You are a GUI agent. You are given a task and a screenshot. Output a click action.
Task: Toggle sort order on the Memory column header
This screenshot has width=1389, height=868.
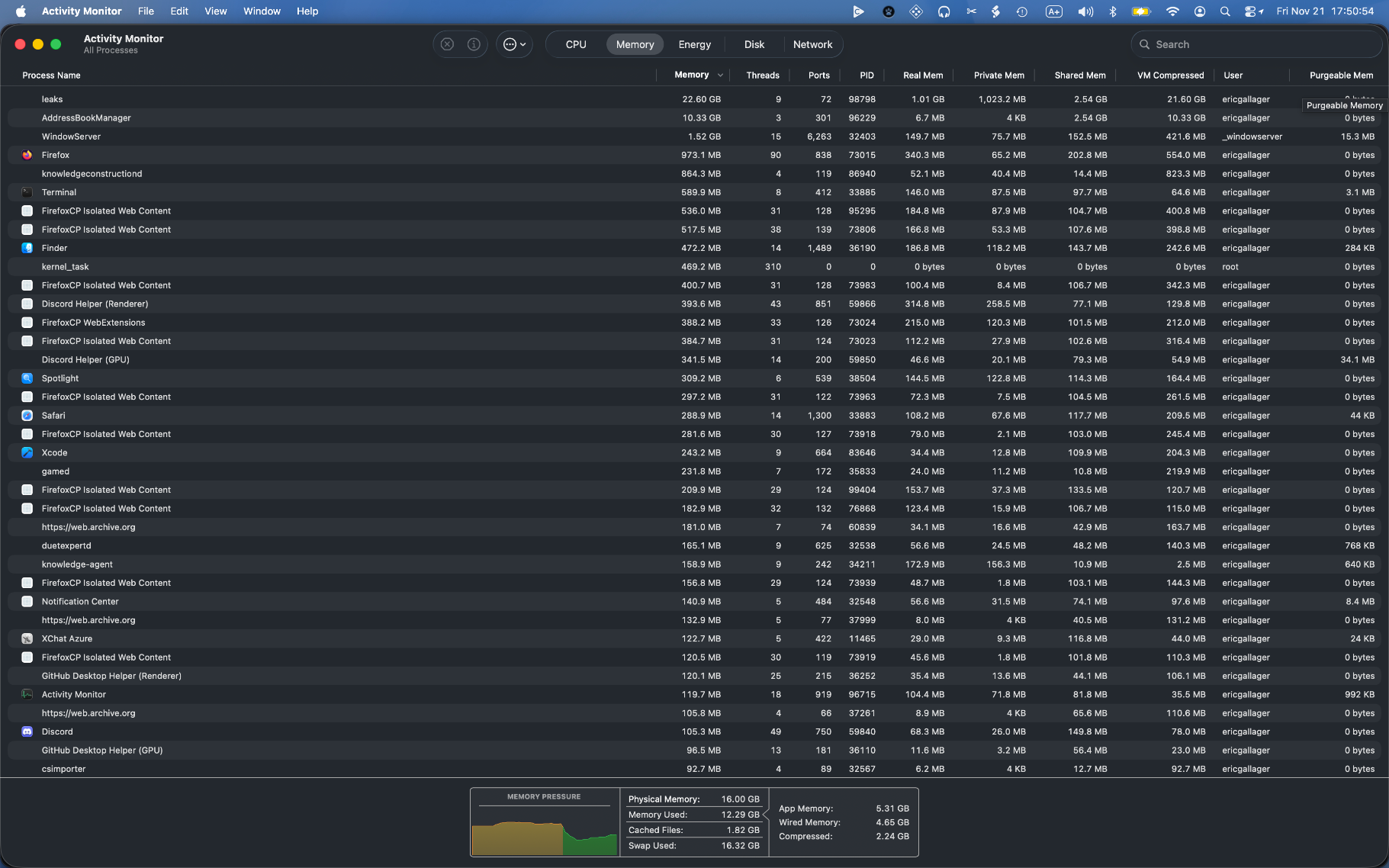pyautogui.click(x=692, y=75)
